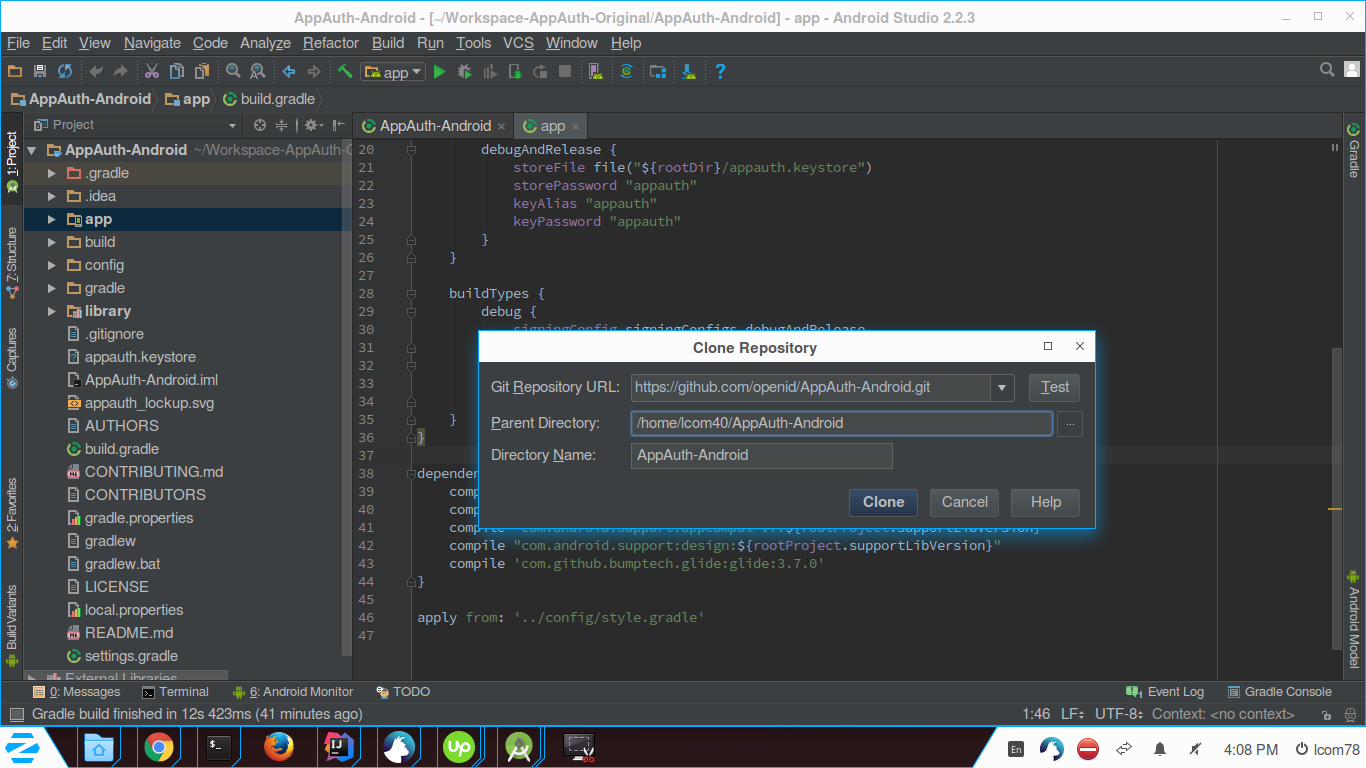Open the Git Repository URL dropdown
This screenshot has height=768, width=1366.
click(x=1001, y=387)
